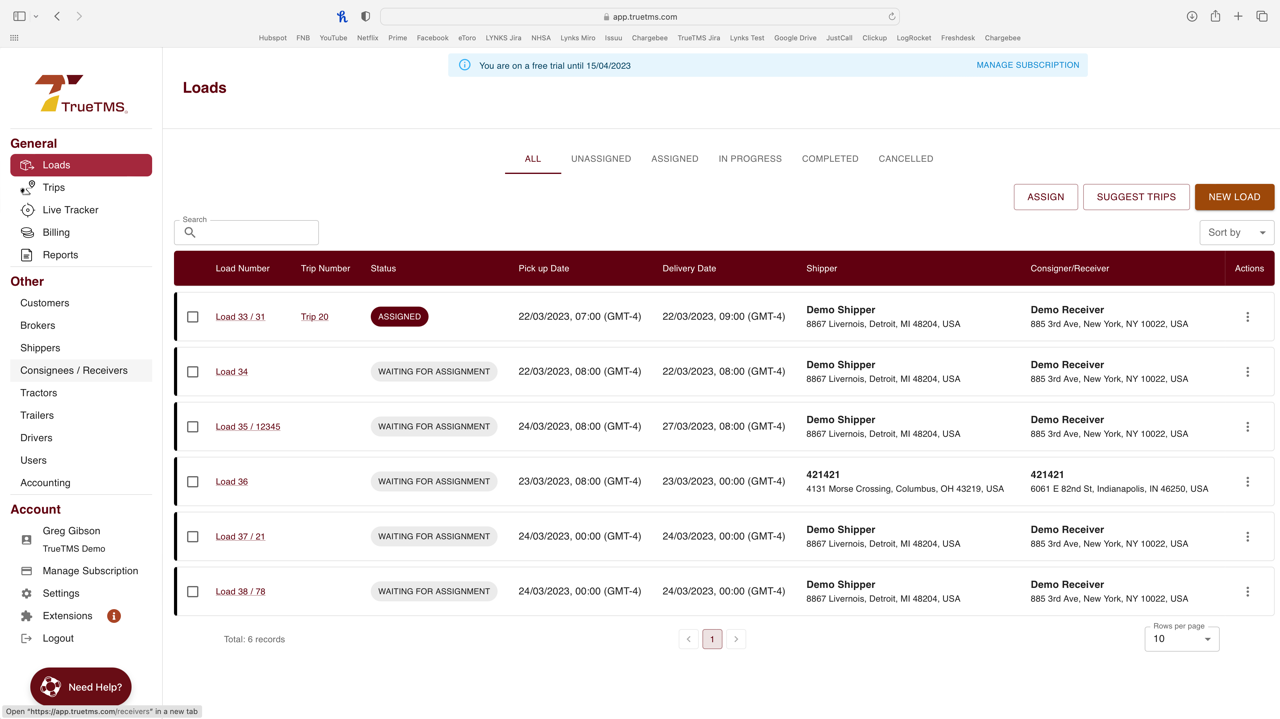The width and height of the screenshot is (1280, 719).
Task: Open the Trip 20 link
Action: 314,317
